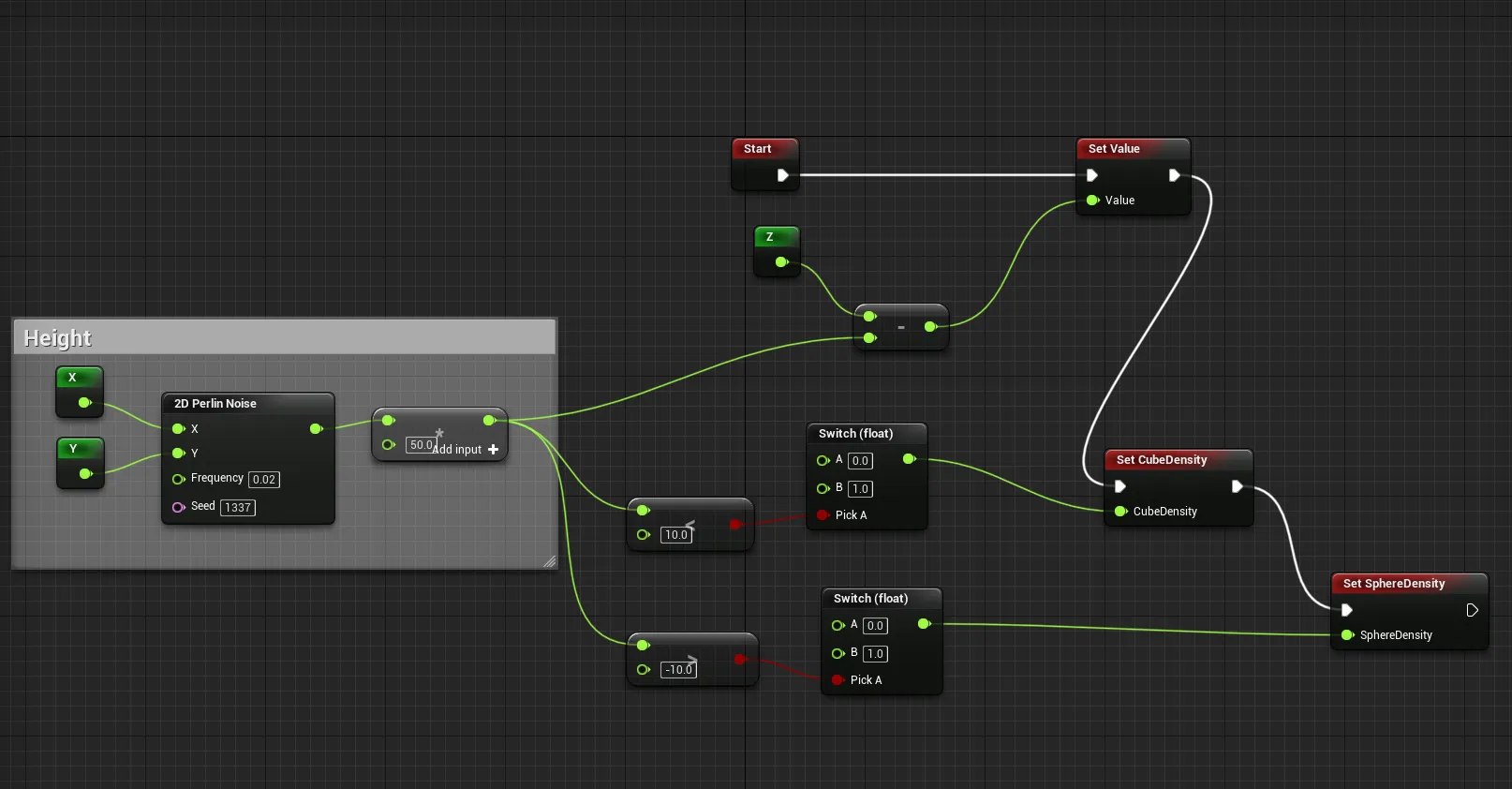1512x789 pixels.
Task: Click the 2D Perlin Noise output pin
Action: 316,429
